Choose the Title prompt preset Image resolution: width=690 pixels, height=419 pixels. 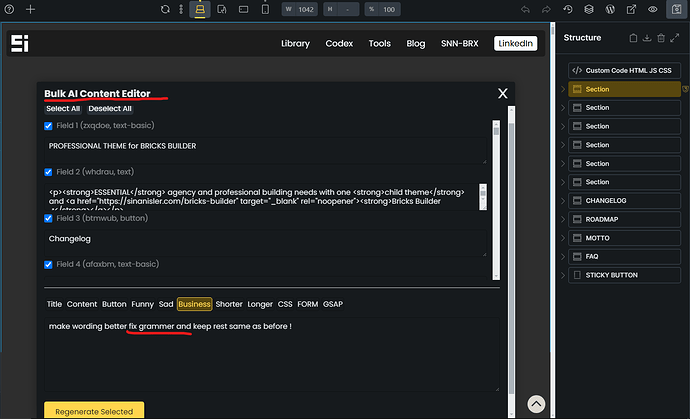54,304
